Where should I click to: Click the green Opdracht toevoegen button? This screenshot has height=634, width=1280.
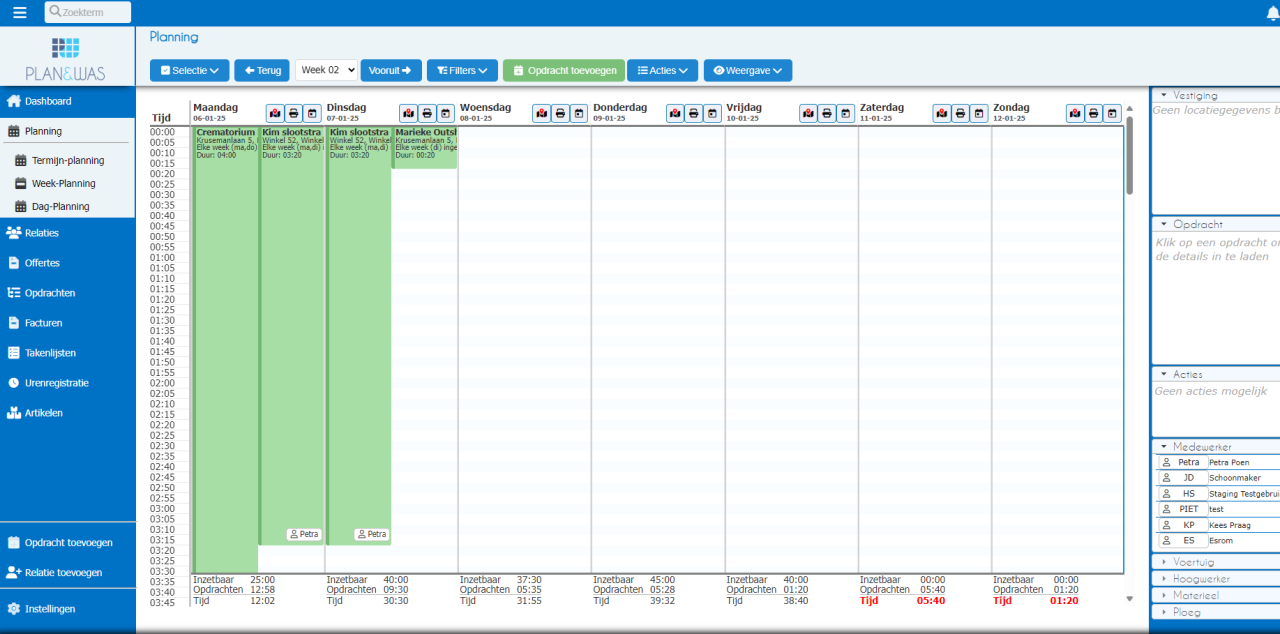pos(564,70)
